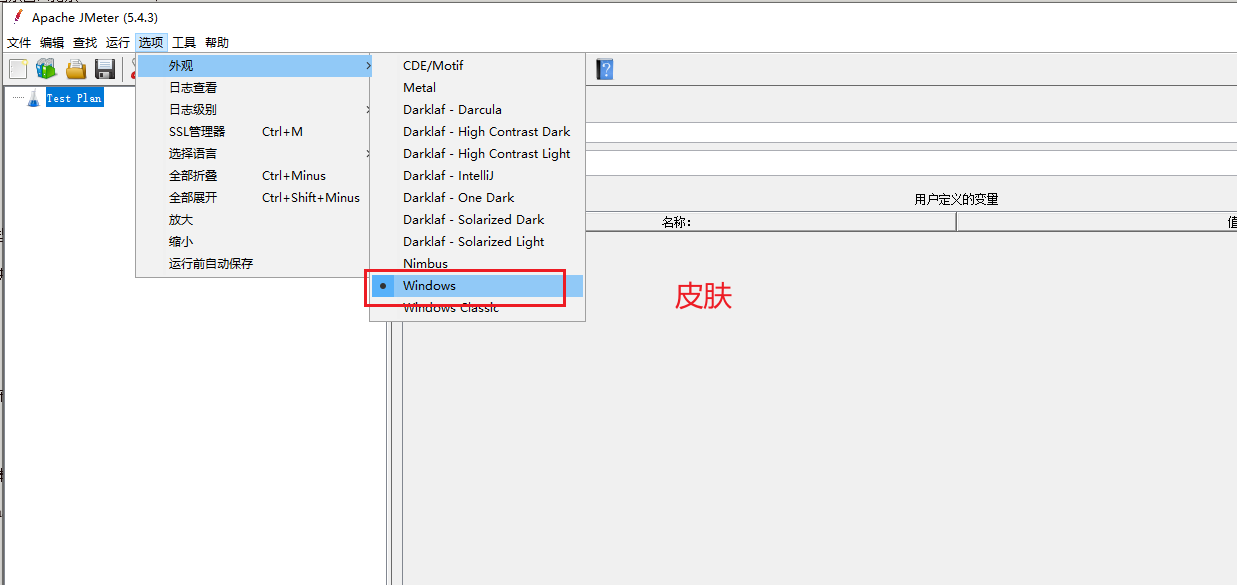Click the test plan name input field
This screenshot has width=1237, height=585.
(911, 132)
